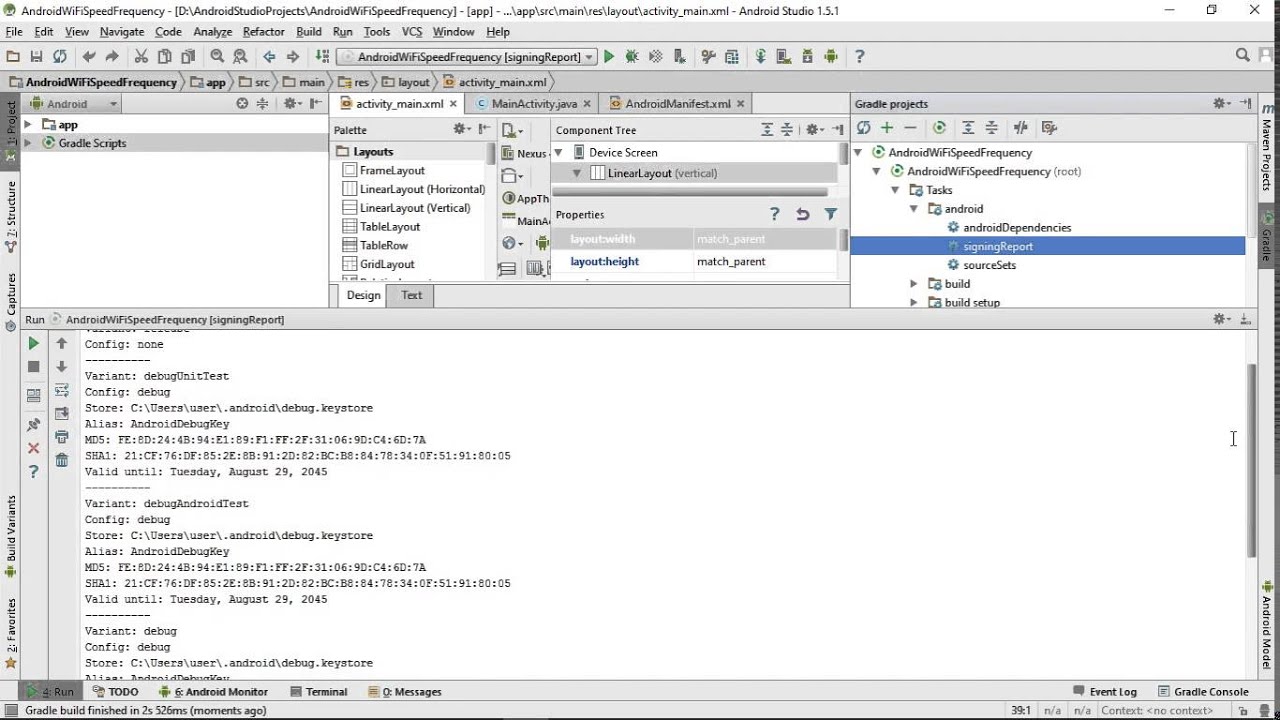This screenshot has height=720, width=1280.
Task: Click Execute Gradle task icon
Action: 939,128
